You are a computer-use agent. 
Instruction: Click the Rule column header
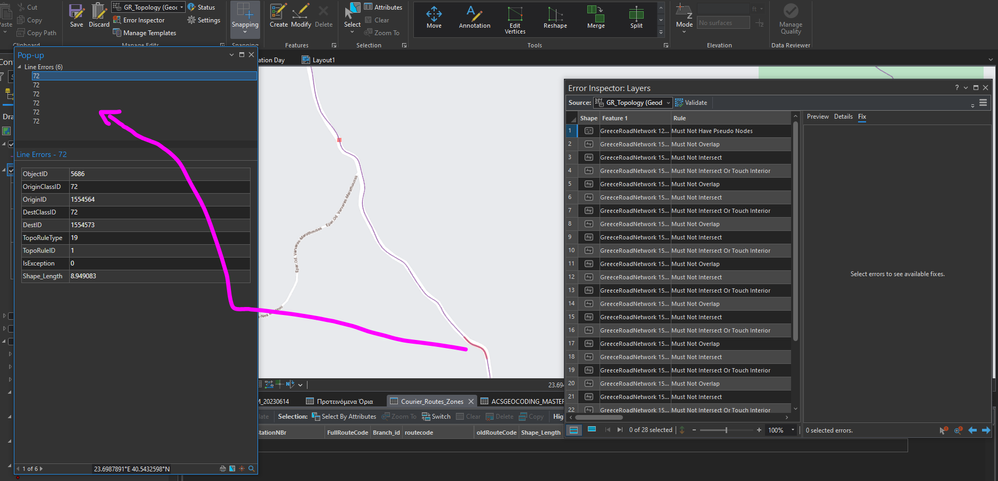pos(731,118)
